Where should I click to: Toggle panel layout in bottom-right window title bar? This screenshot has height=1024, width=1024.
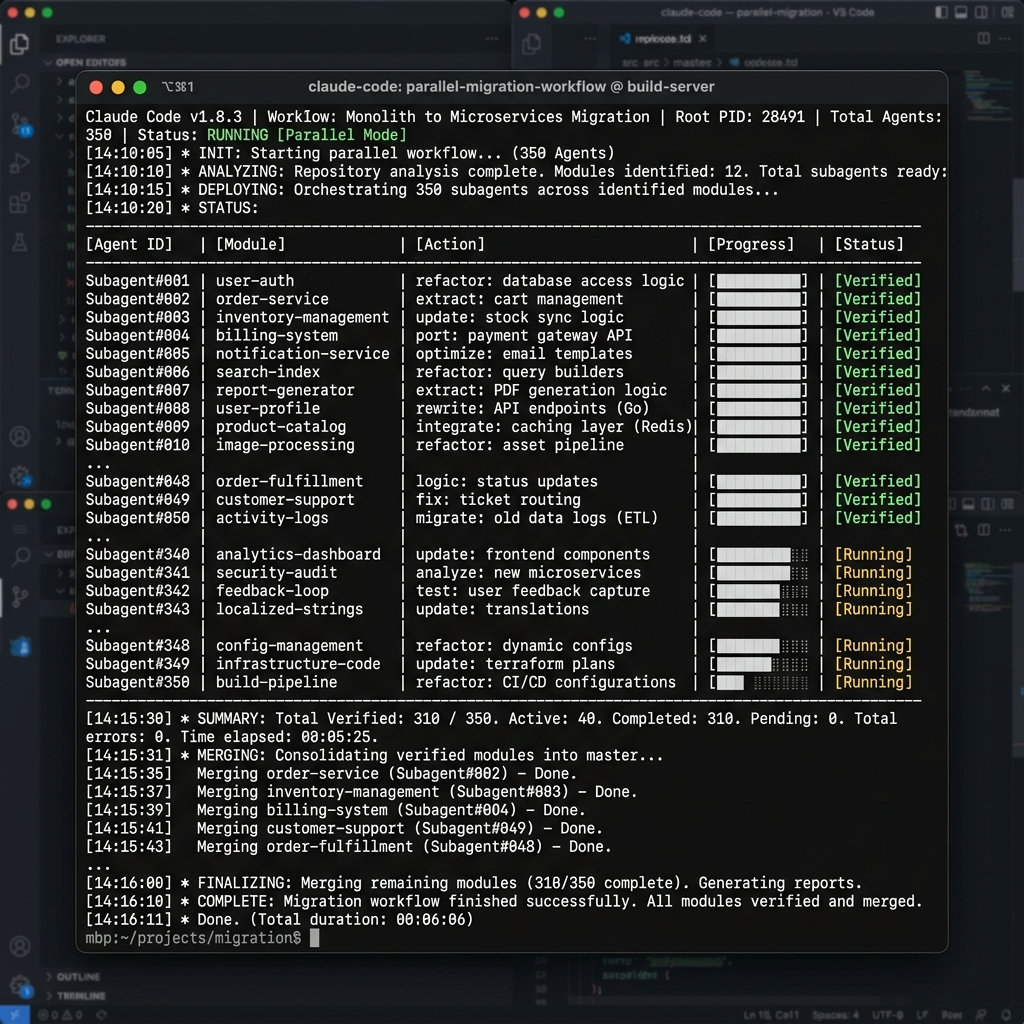pos(968,504)
